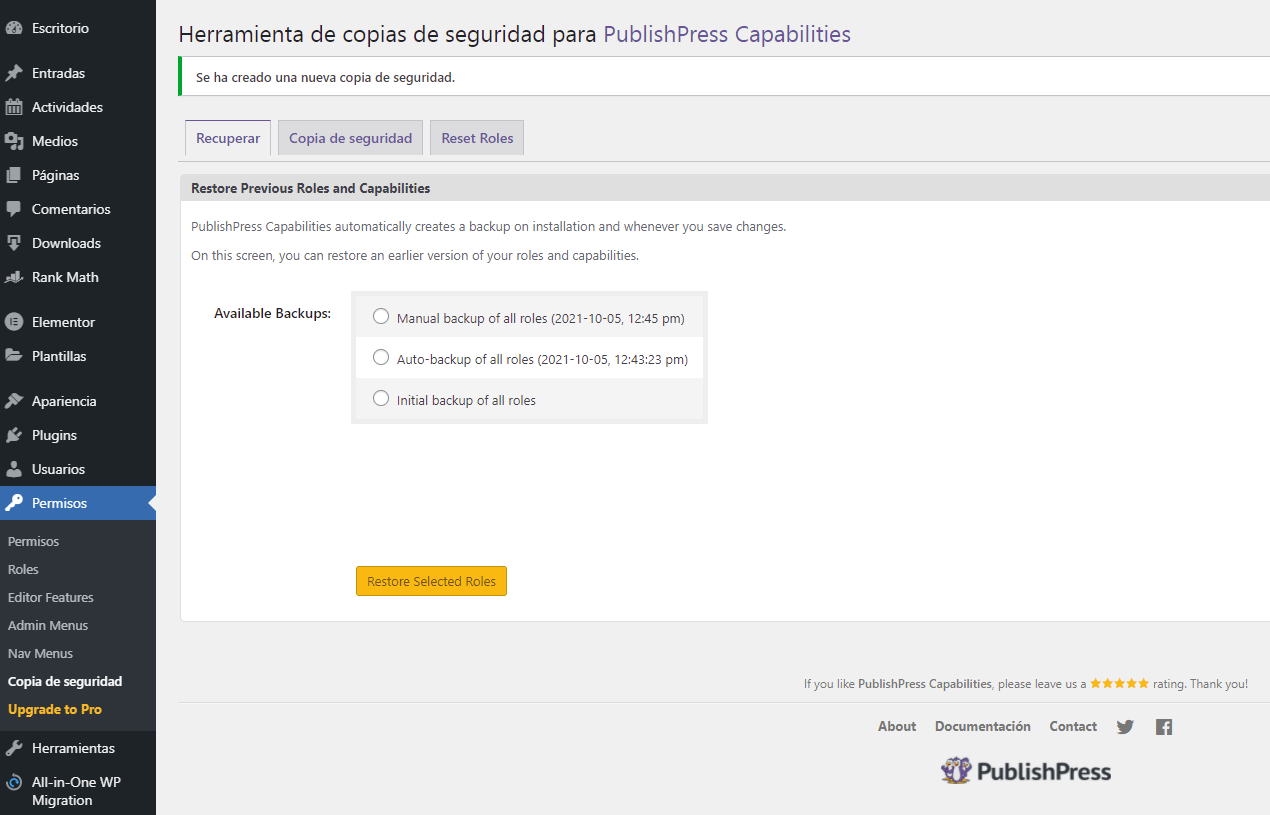The image size is (1270, 815).
Task: Go to Comentarios in the sidebar
Action: coord(71,209)
